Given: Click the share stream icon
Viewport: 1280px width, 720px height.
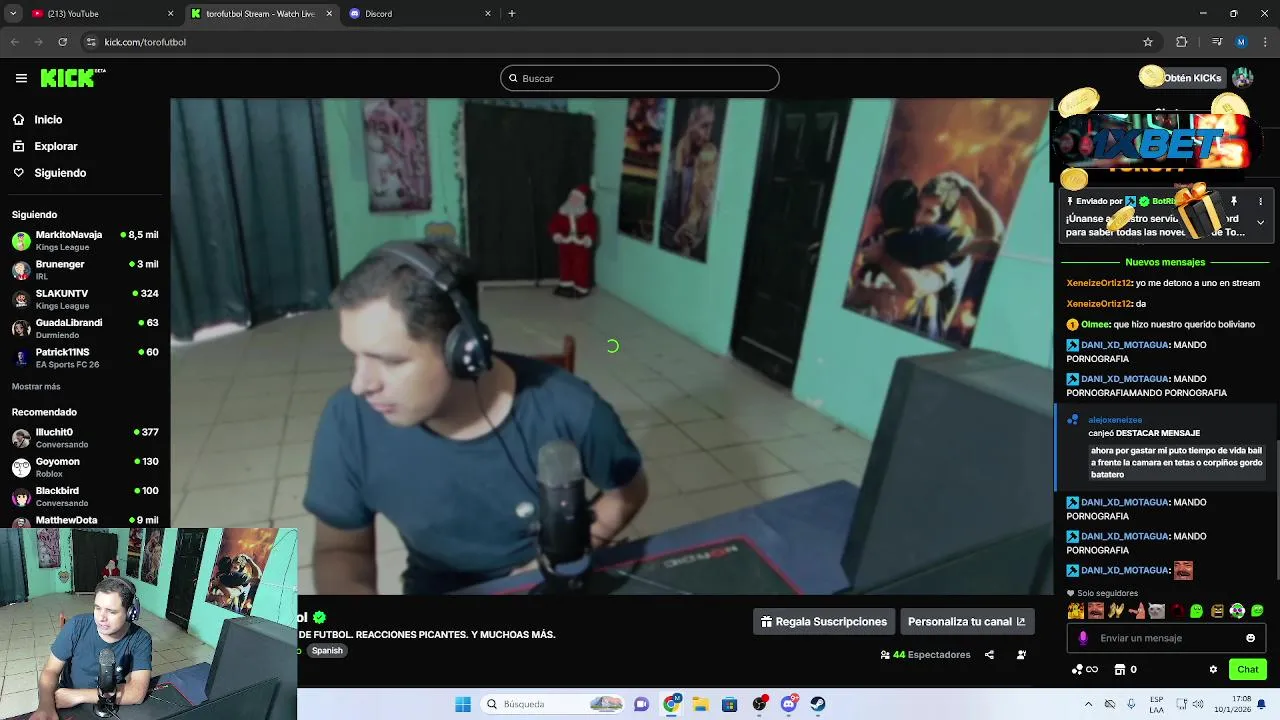Looking at the screenshot, I should click(989, 655).
